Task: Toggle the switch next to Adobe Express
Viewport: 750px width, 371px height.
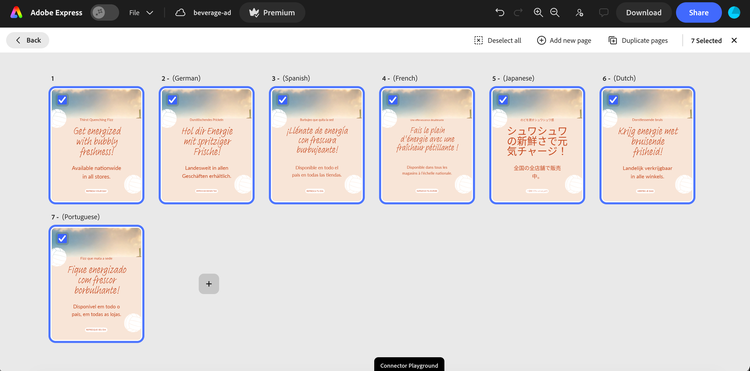Action: 105,13
